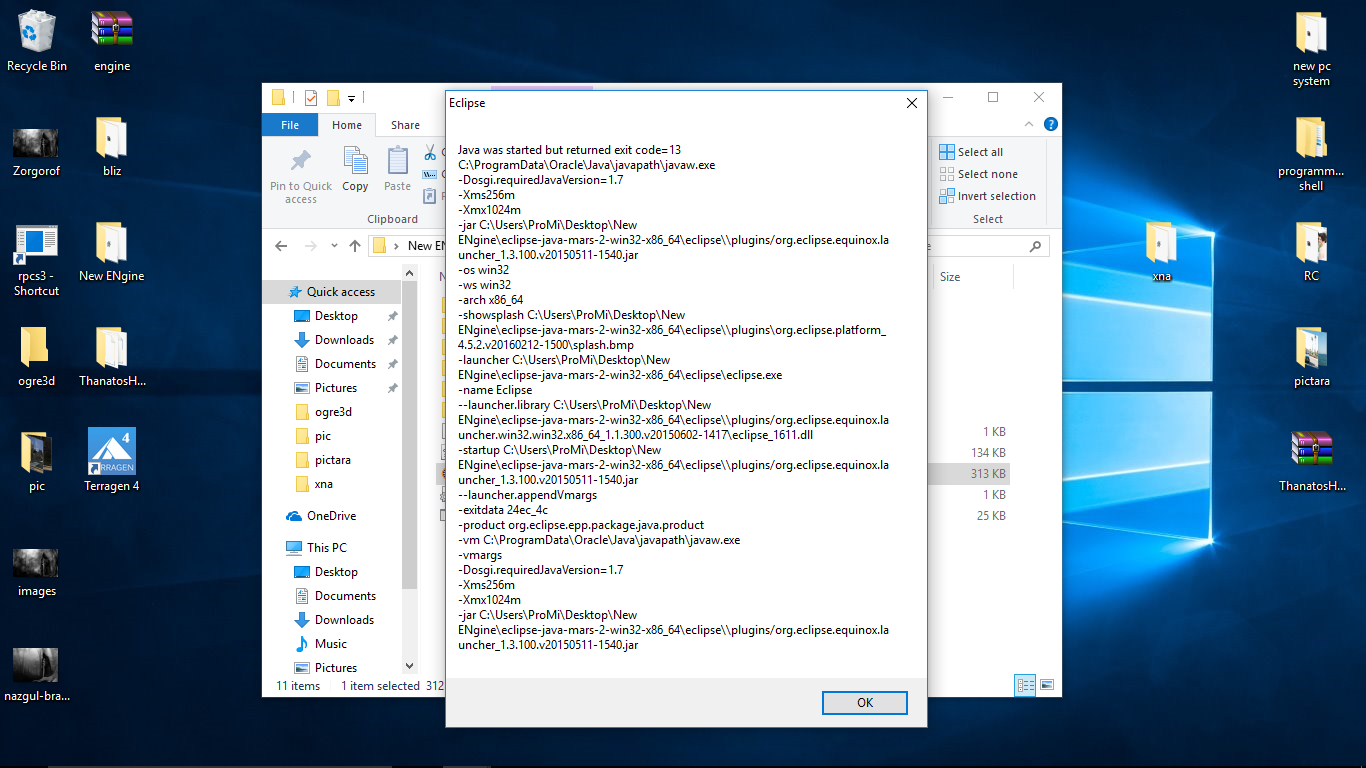
Task: Click the Paste button in ribbon
Action: tap(398, 168)
